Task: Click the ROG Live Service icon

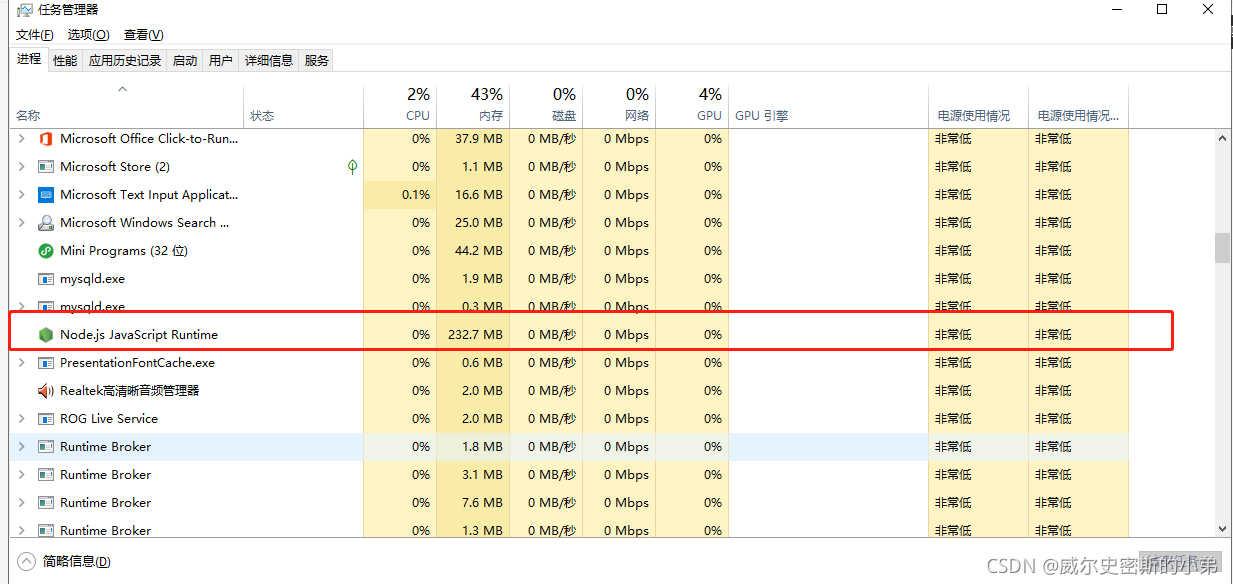Action: [x=45, y=418]
